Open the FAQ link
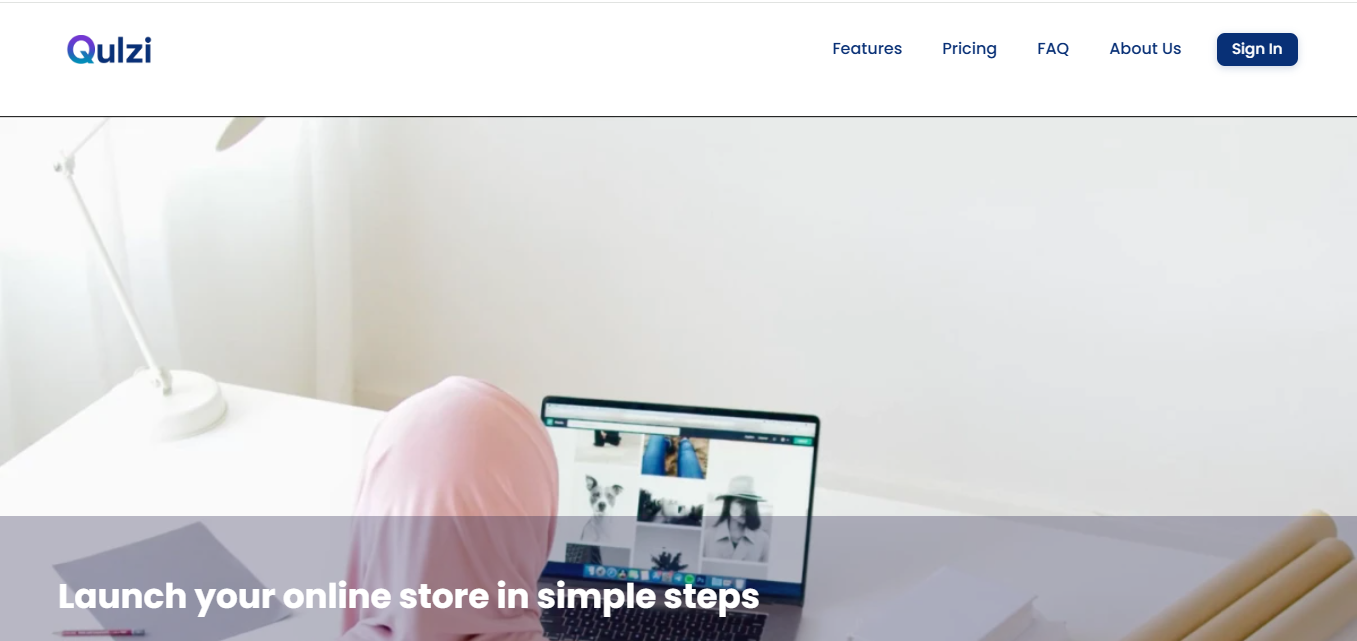Screen dimensions: 1357x641 coord(1053,49)
